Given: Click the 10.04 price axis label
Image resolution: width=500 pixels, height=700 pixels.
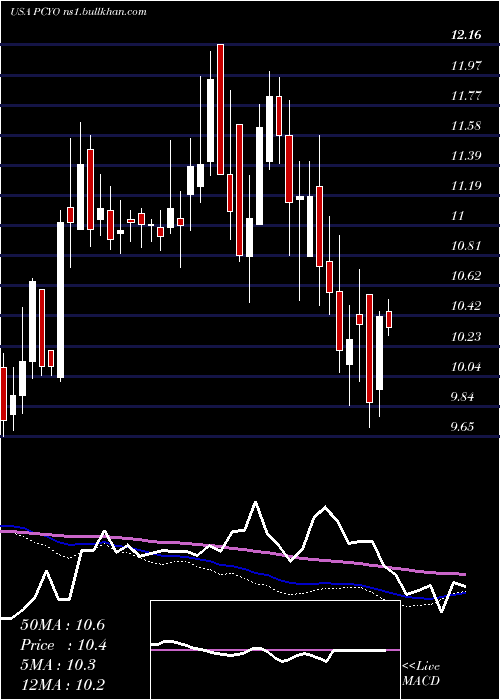Looking at the screenshot, I should [x=466, y=367].
